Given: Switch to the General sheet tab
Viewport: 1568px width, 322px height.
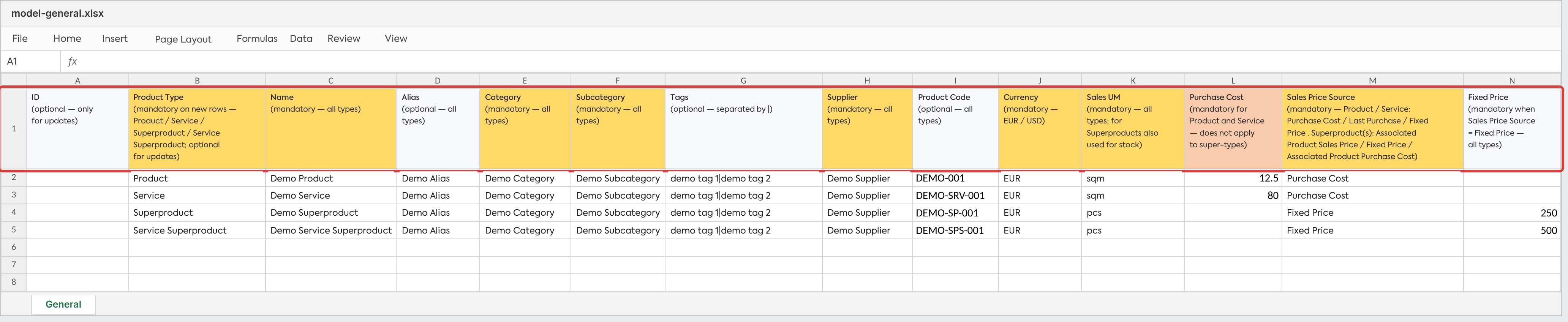Looking at the screenshot, I should (63, 305).
